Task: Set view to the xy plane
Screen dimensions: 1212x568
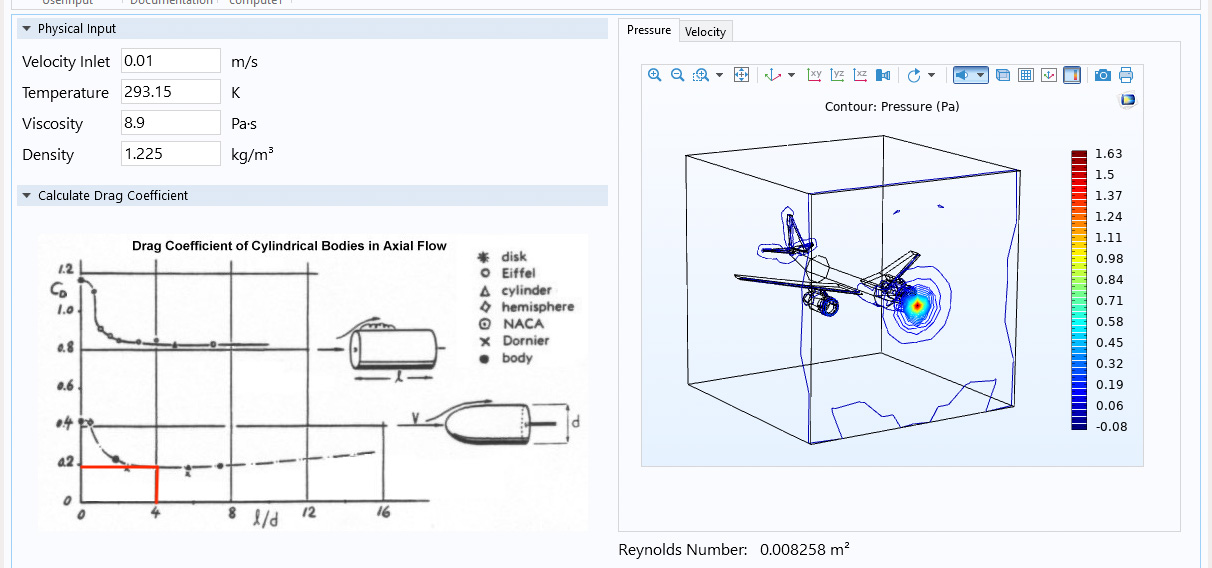Action: coord(815,75)
